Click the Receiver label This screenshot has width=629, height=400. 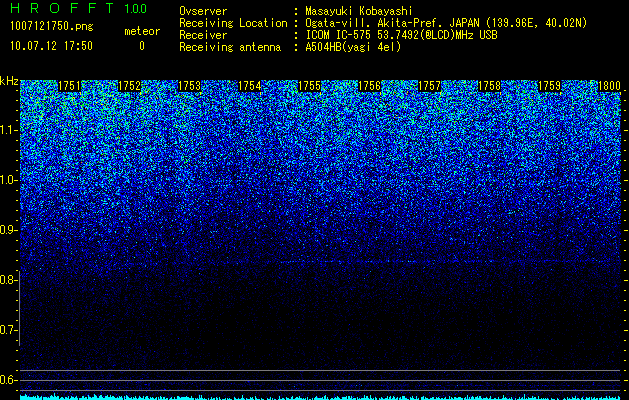(203, 35)
